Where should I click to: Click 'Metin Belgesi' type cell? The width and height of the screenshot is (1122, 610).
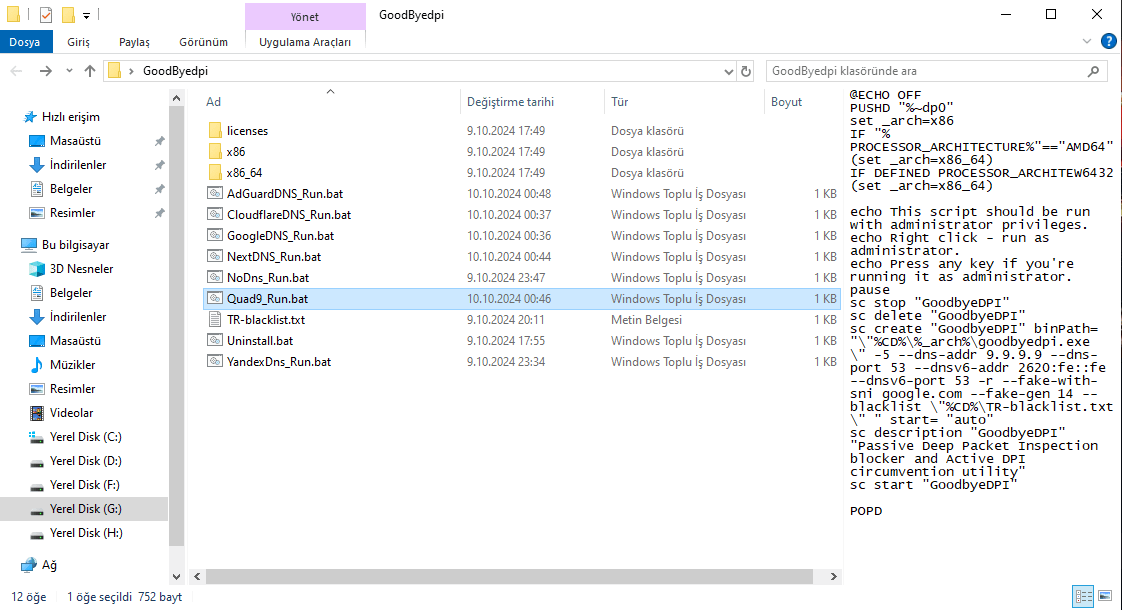click(x=646, y=319)
